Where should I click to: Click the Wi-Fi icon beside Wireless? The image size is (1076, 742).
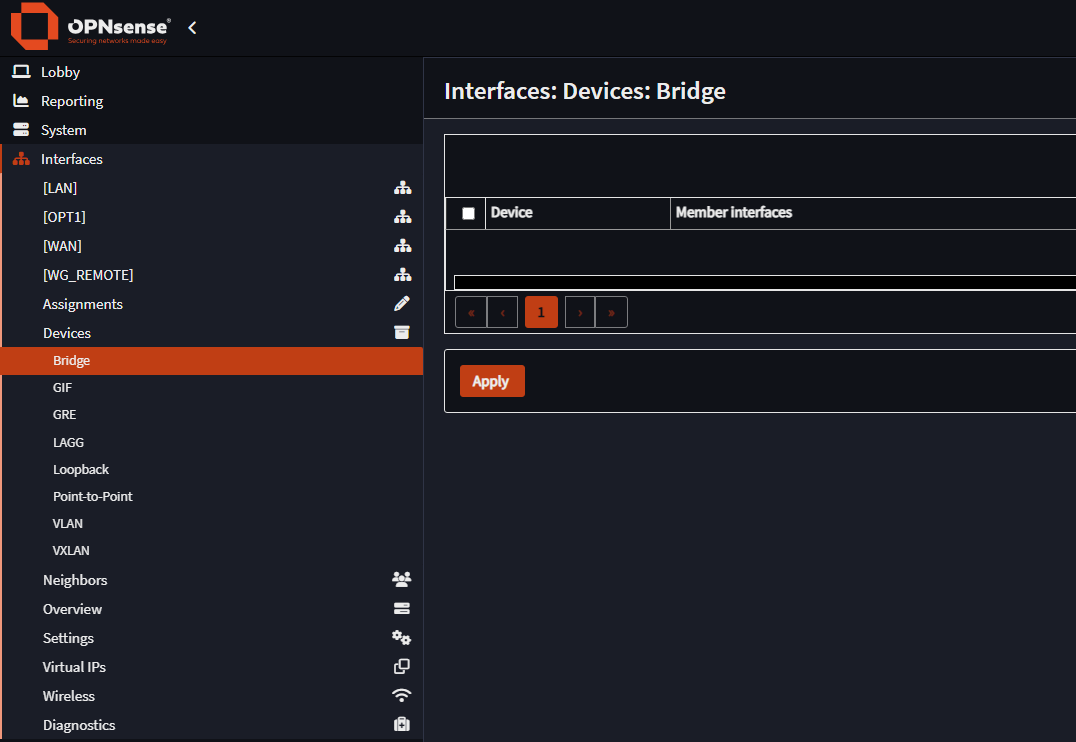pyautogui.click(x=402, y=695)
